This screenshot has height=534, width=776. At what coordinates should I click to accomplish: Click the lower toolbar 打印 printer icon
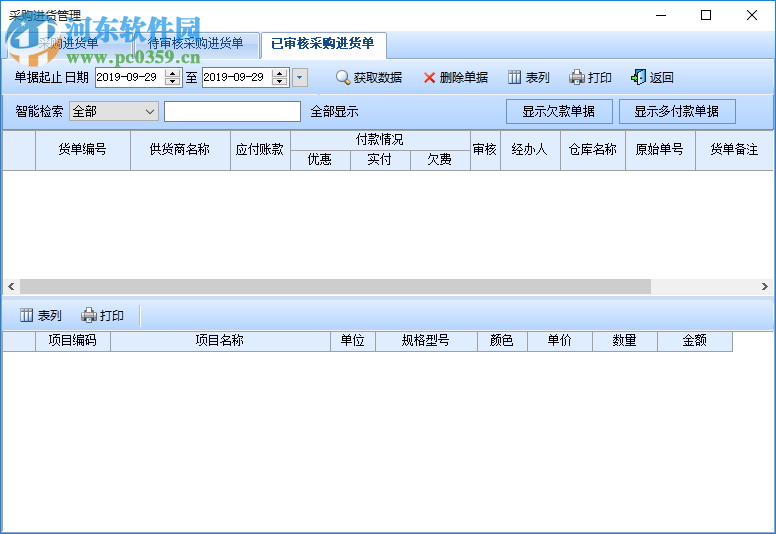89,315
